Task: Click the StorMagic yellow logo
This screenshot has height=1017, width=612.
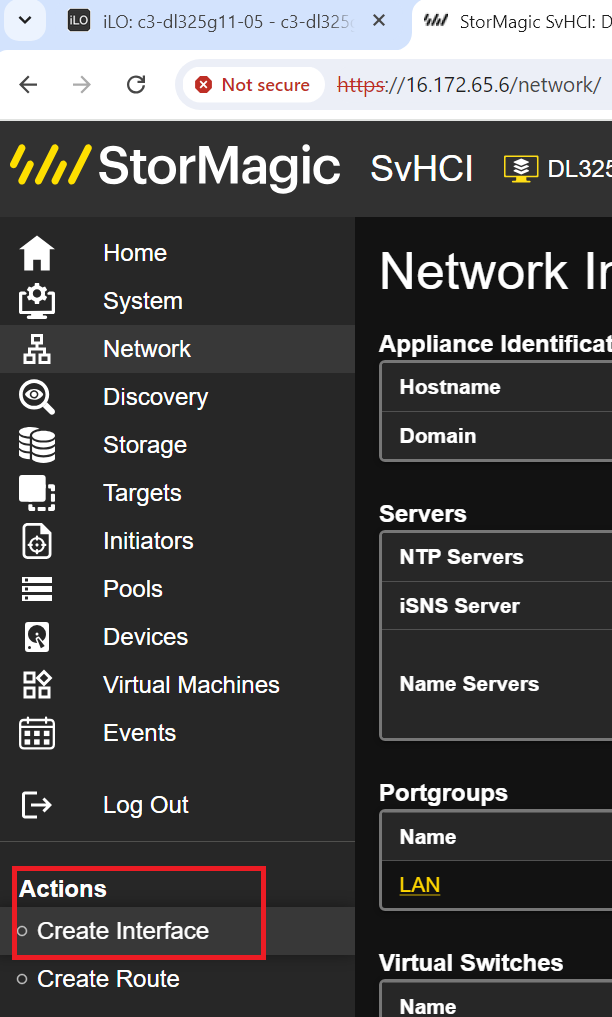Action: [x=50, y=165]
